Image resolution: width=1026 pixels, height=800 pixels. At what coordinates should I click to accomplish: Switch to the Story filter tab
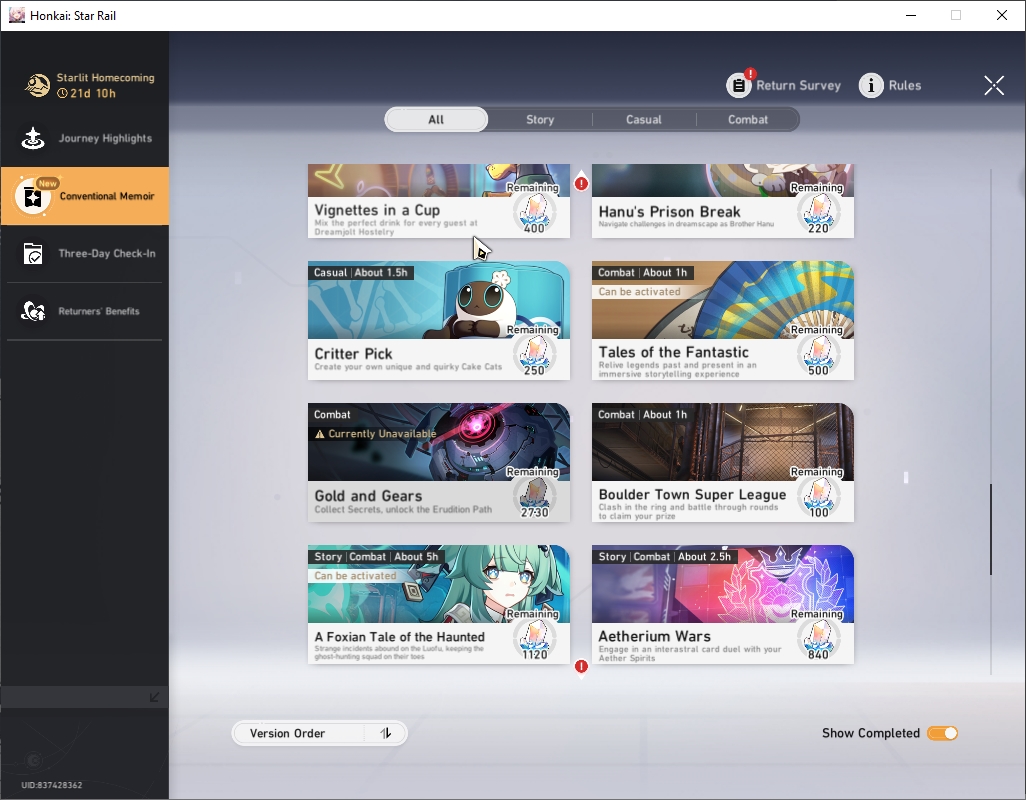540,120
